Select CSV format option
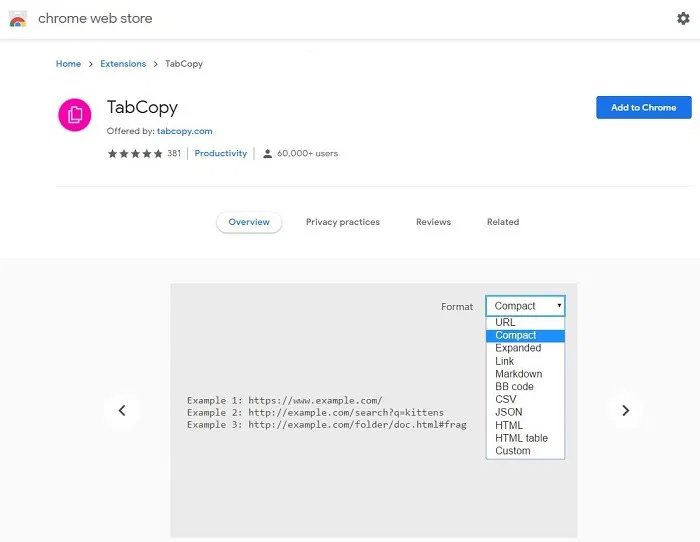 [x=525, y=400]
